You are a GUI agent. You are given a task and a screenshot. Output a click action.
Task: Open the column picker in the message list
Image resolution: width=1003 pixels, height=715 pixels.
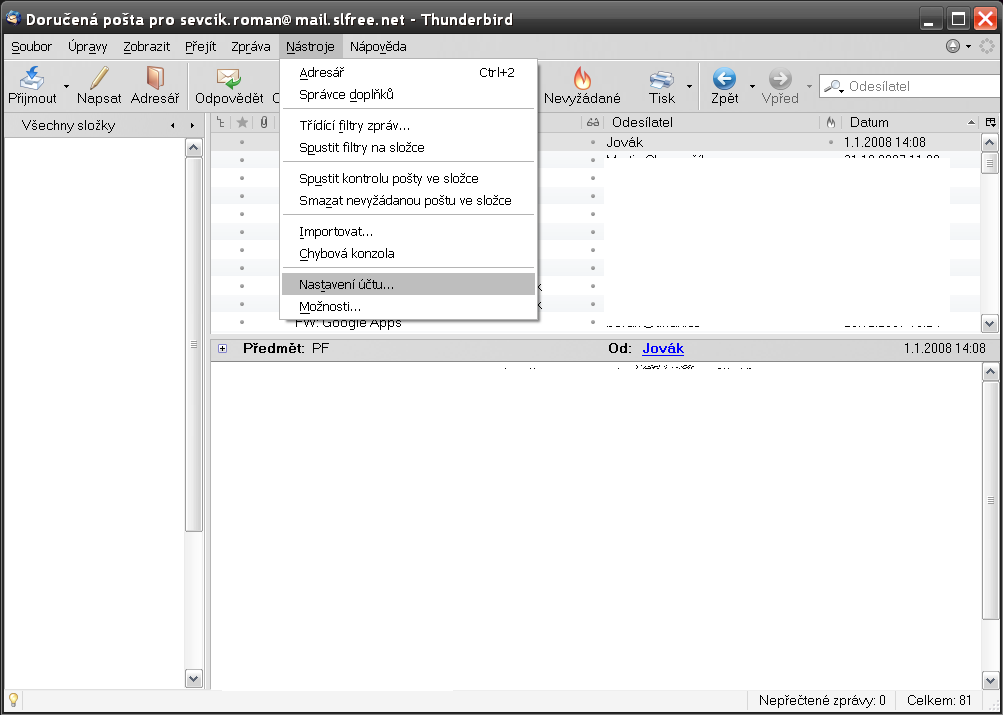[990, 122]
